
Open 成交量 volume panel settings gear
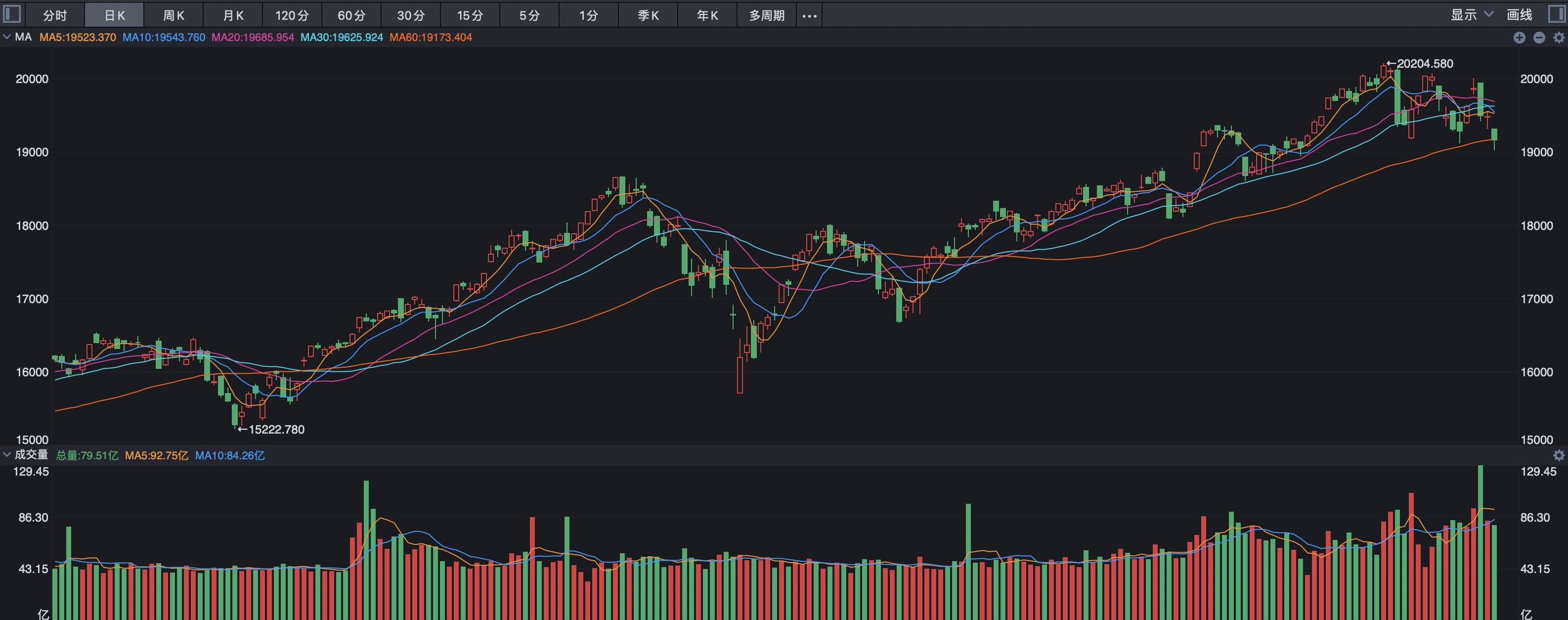coord(1558,455)
